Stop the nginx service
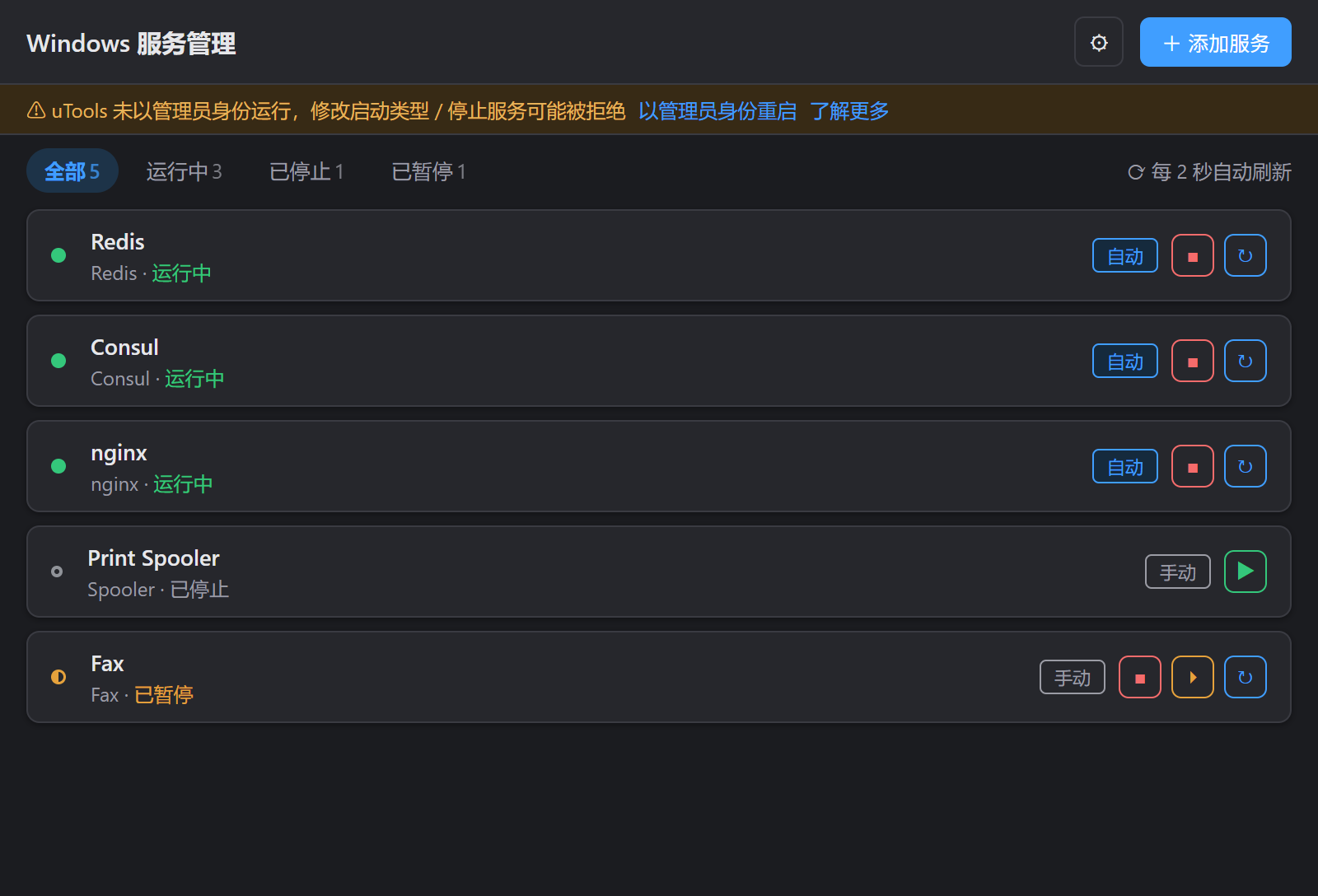The image size is (1318, 896). (x=1193, y=466)
